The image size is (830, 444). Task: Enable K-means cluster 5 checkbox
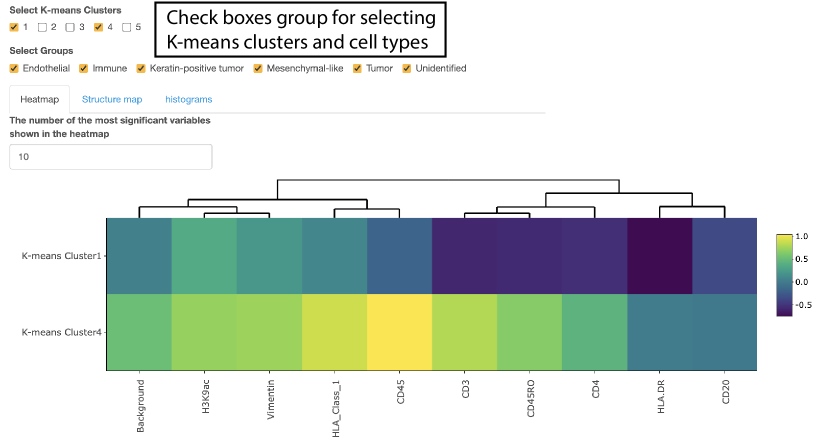126,27
